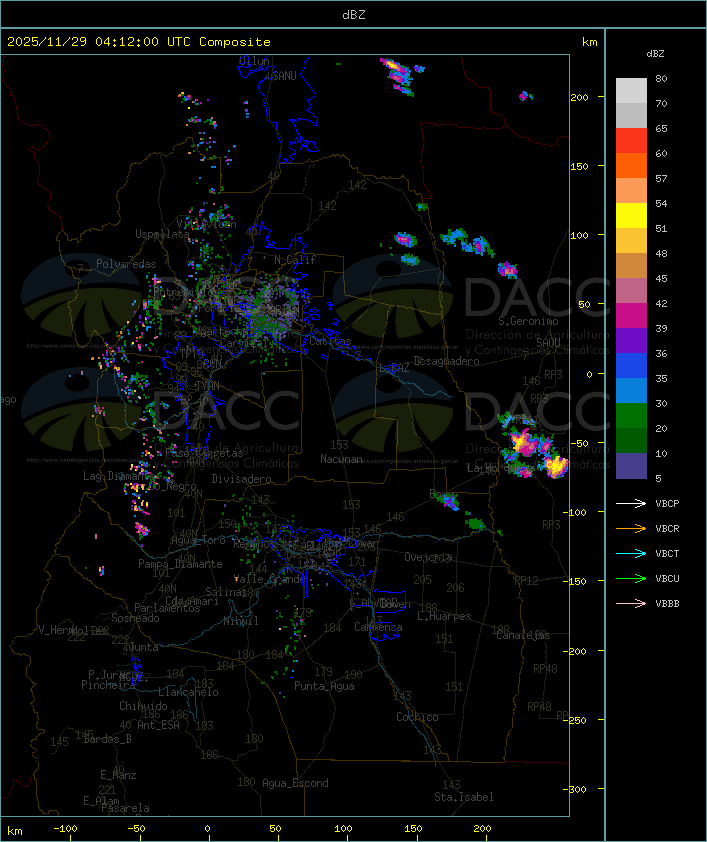Click the Carmensa map label
Screen dimensions: 707x842
(378, 627)
